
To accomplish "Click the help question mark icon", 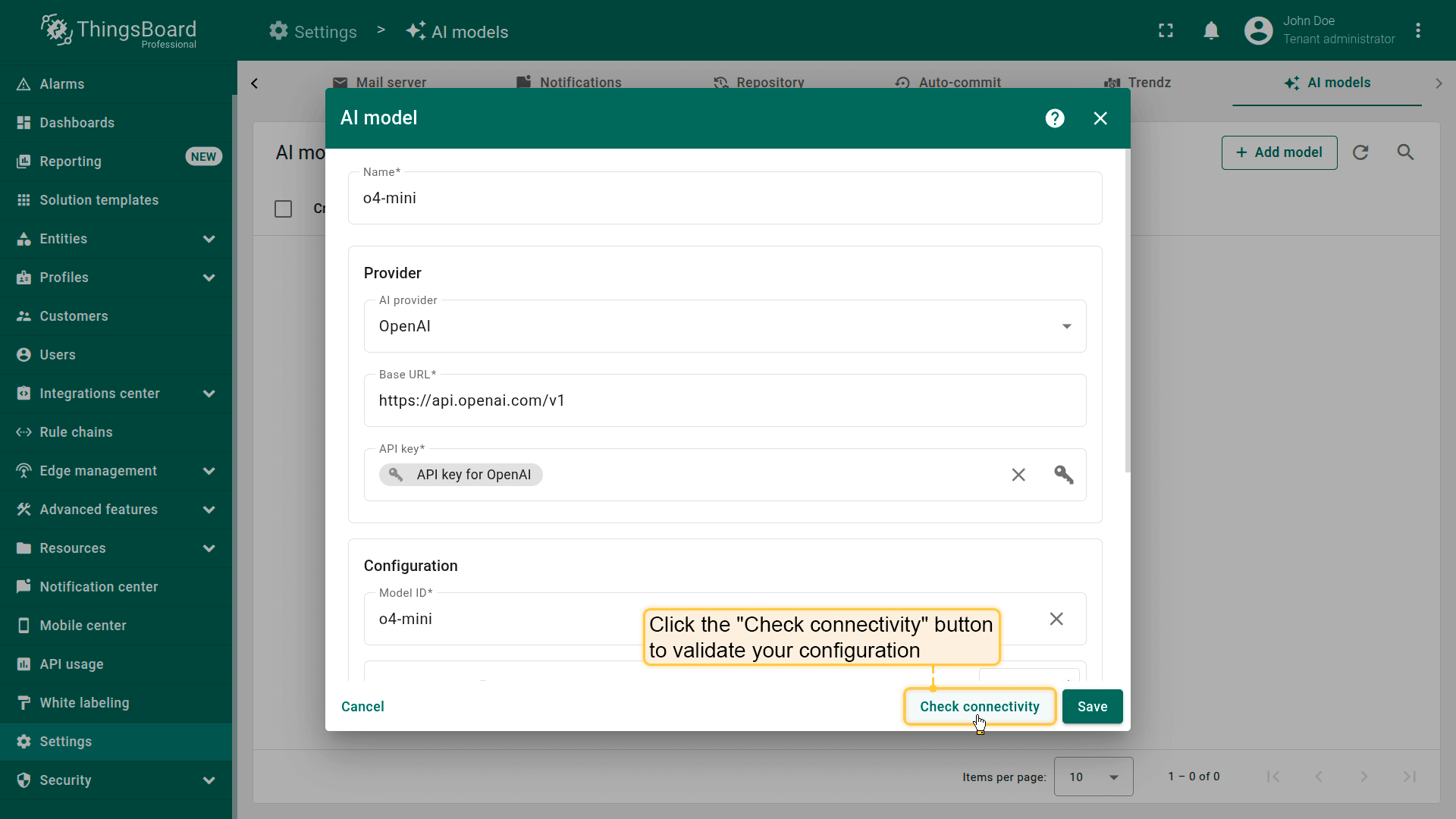I will (x=1055, y=118).
